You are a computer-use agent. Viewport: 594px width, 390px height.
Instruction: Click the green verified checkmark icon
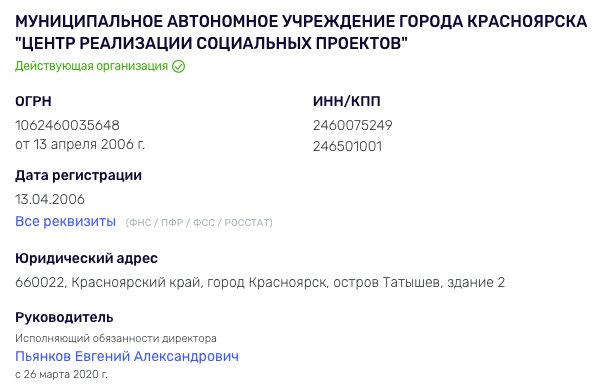pos(178,67)
